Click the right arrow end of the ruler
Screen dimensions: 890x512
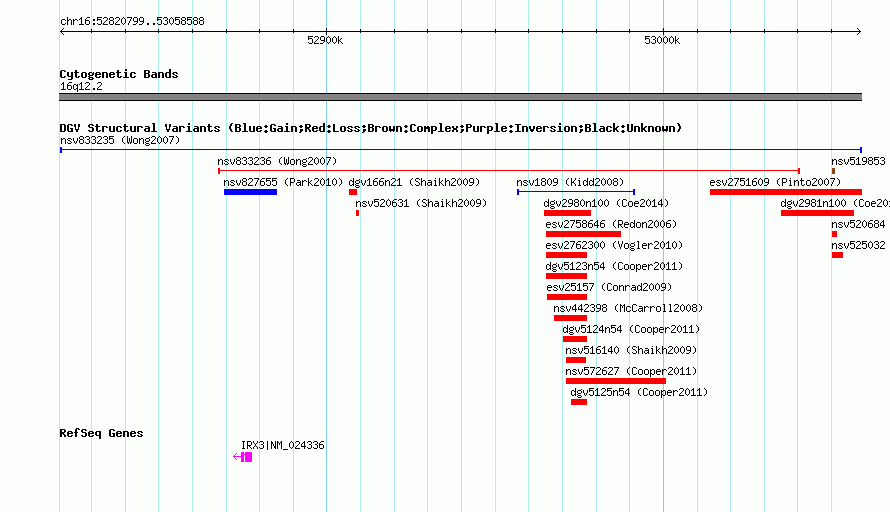pyautogui.click(x=859, y=32)
